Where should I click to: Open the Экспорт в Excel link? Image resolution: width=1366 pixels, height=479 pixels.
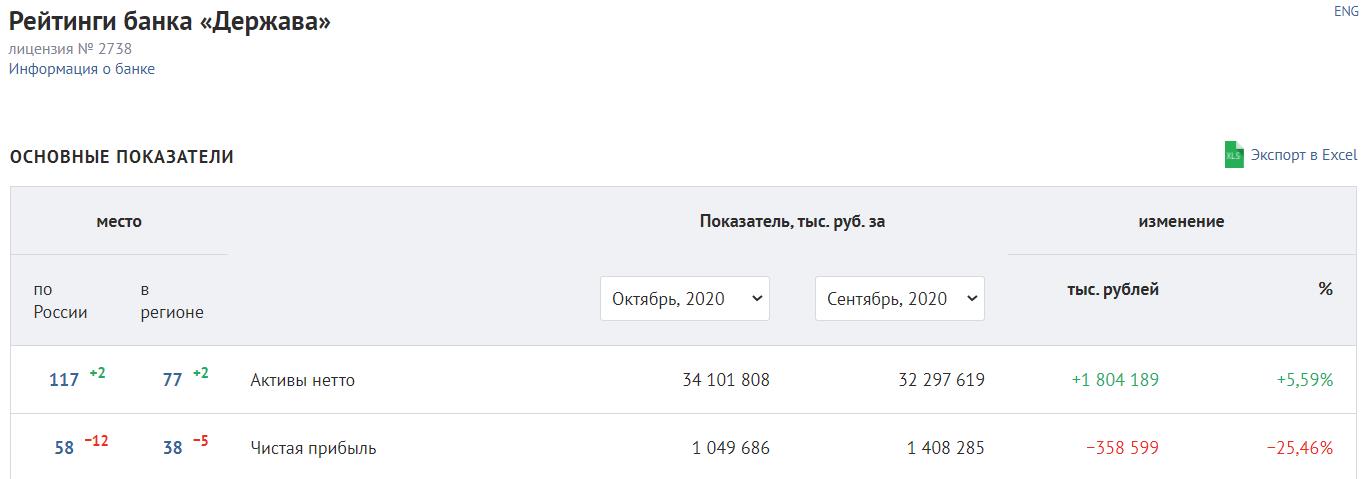tap(1304, 155)
